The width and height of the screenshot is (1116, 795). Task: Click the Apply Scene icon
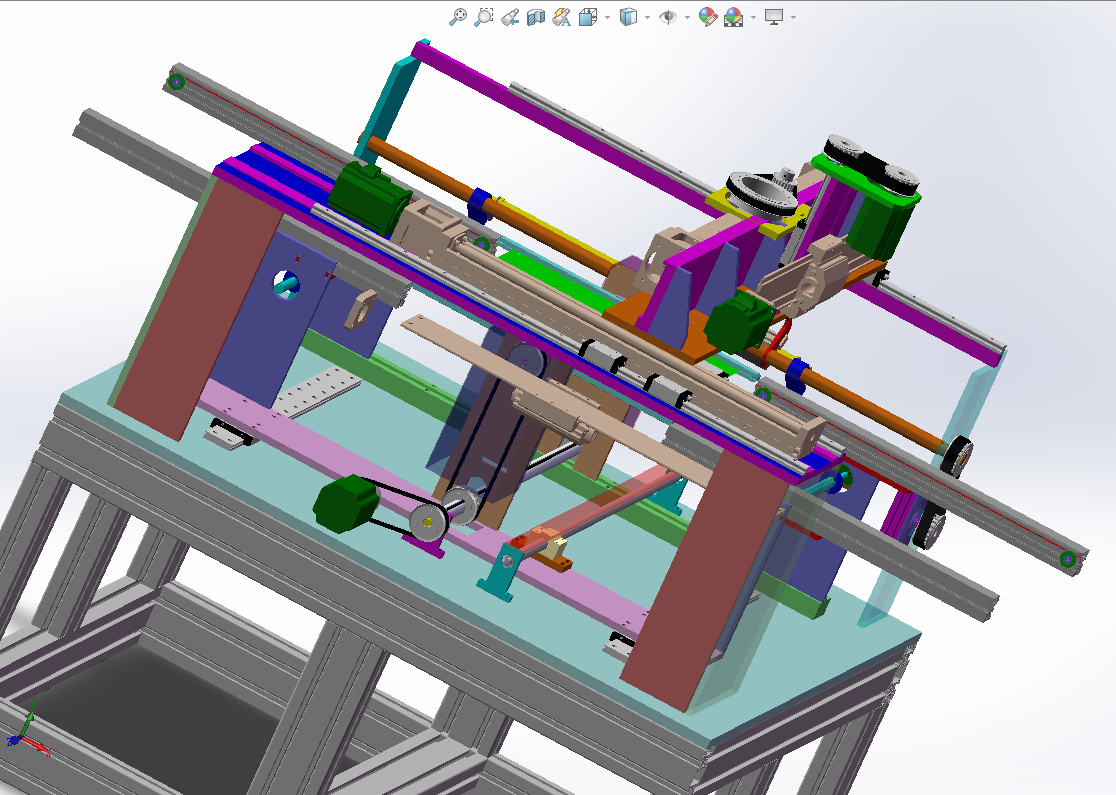(x=733, y=17)
